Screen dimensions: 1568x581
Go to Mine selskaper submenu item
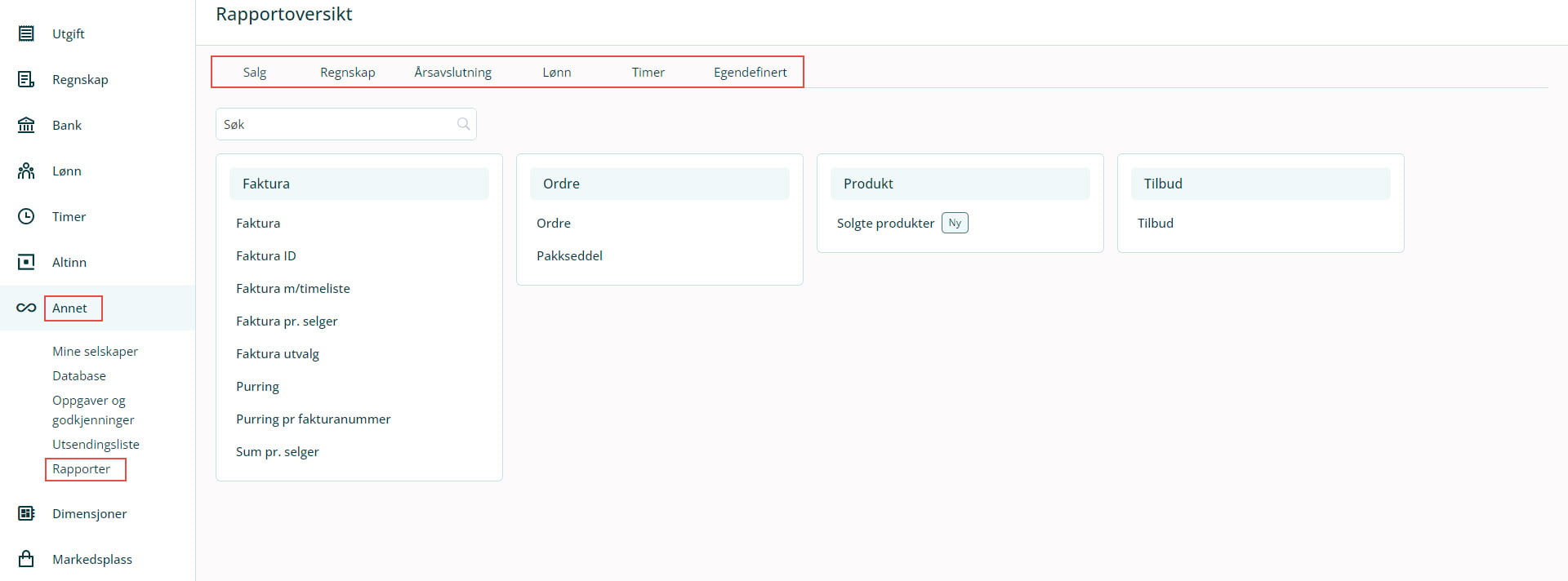click(x=95, y=351)
